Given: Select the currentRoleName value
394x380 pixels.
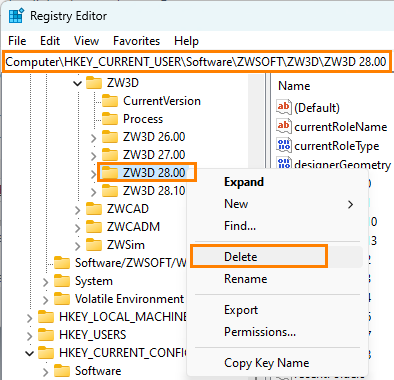Looking at the screenshot, I should coord(341,127).
